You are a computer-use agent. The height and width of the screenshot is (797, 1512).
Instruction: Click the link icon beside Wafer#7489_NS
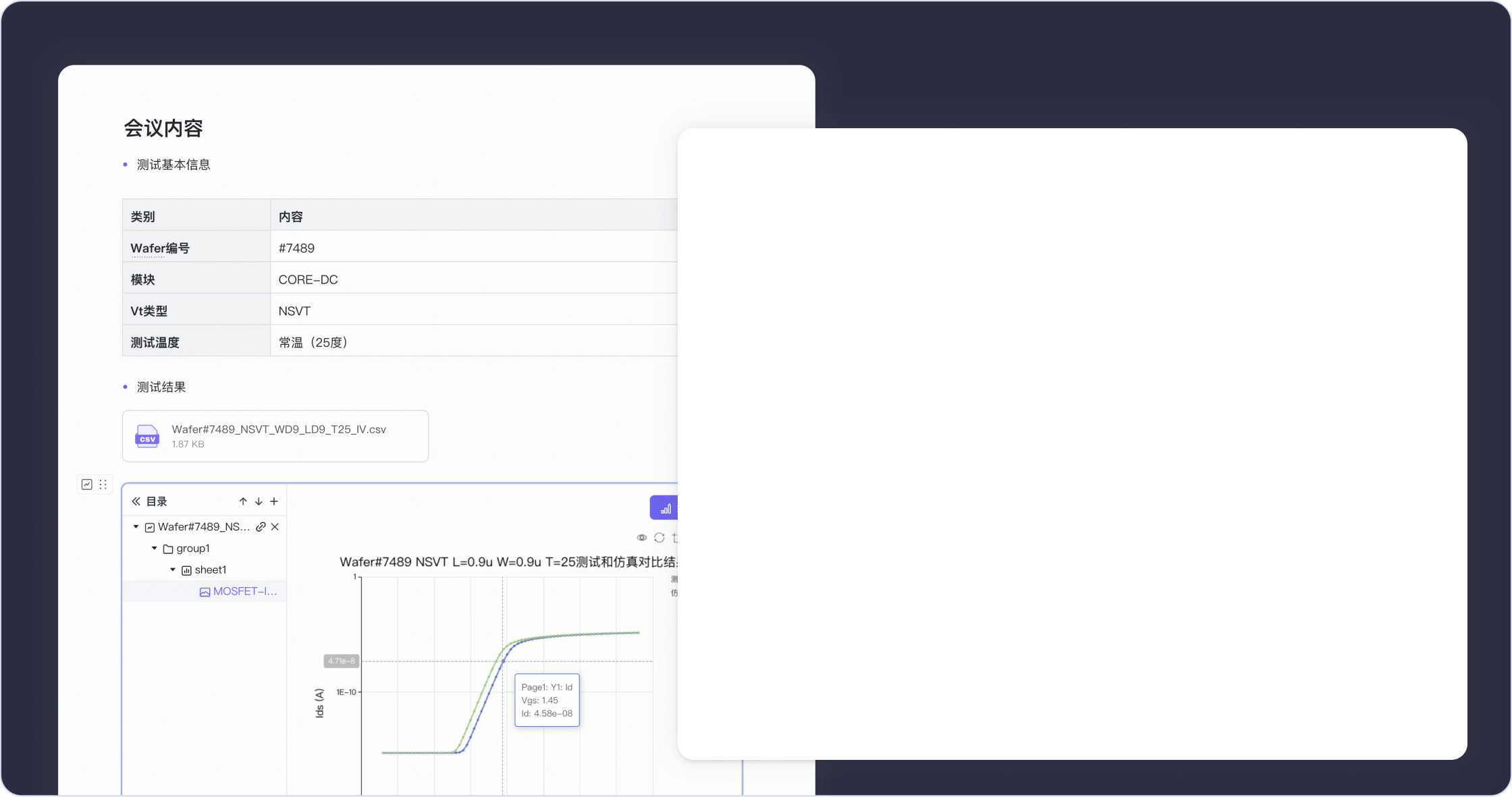click(x=261, y=527)
